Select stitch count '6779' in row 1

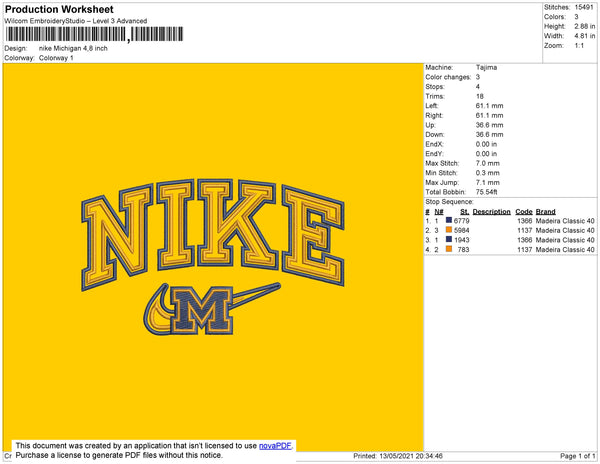pos(461,221)
